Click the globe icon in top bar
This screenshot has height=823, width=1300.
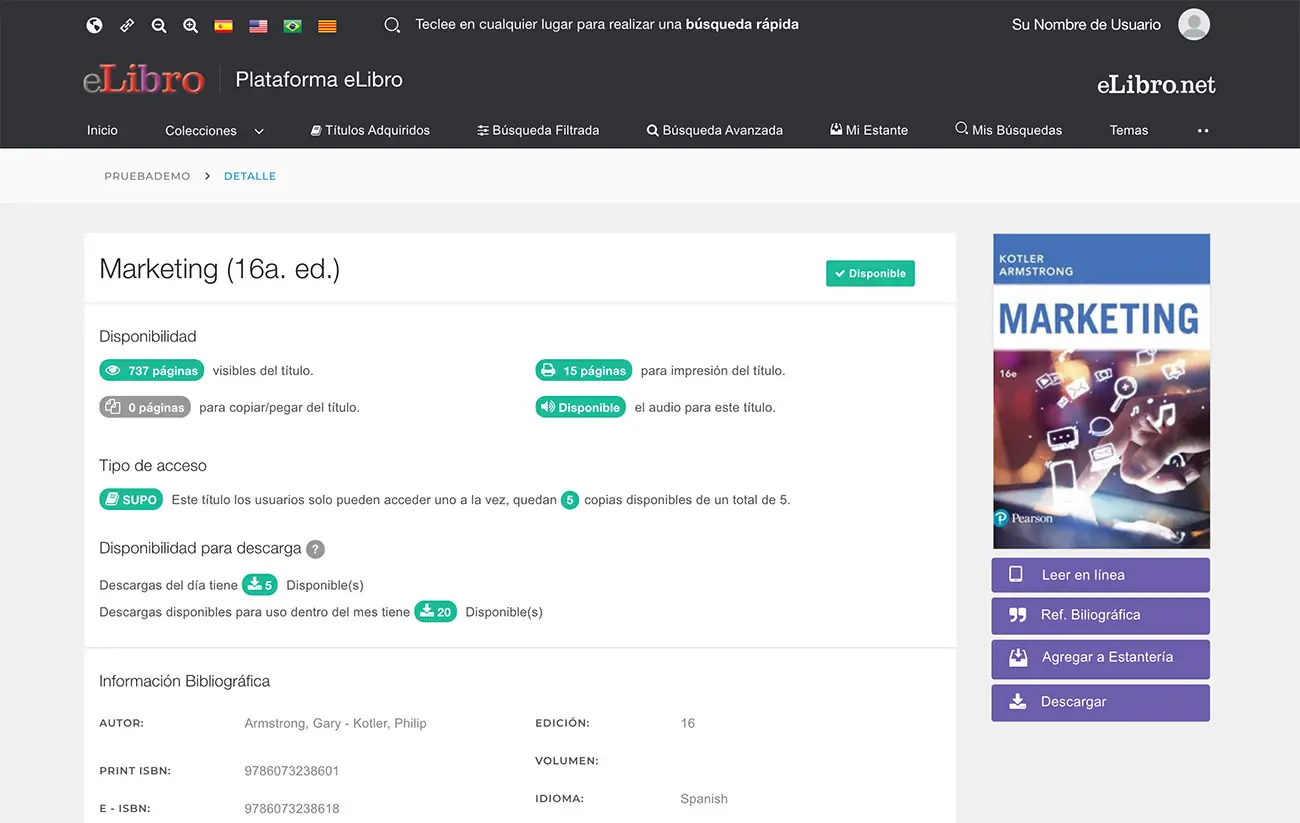pos(94,26)
